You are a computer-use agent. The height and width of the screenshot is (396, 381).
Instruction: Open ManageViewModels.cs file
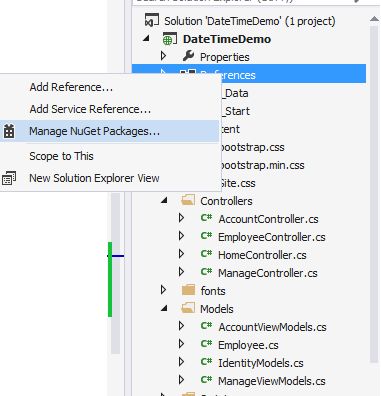272,381
